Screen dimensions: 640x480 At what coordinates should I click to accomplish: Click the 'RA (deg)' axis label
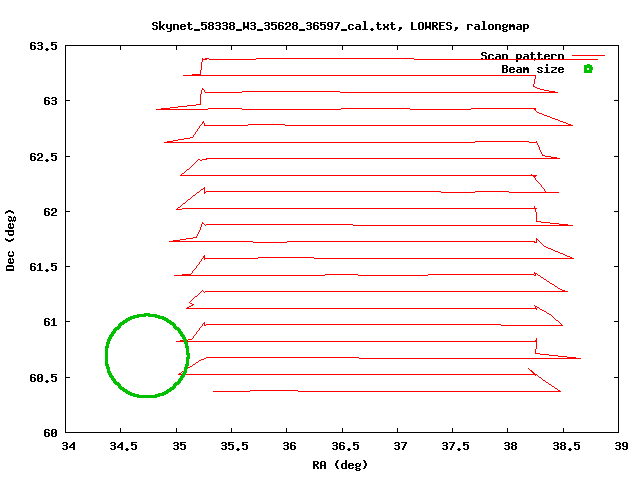tap(340, 465)
